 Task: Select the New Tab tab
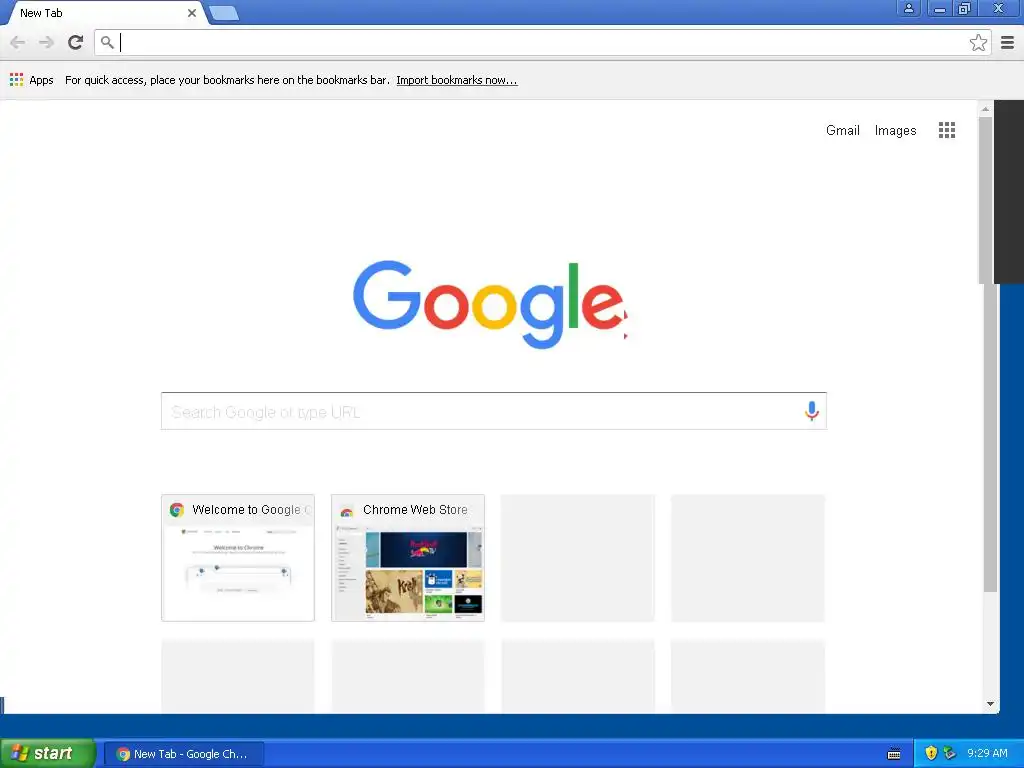click(x=104, y=13)
